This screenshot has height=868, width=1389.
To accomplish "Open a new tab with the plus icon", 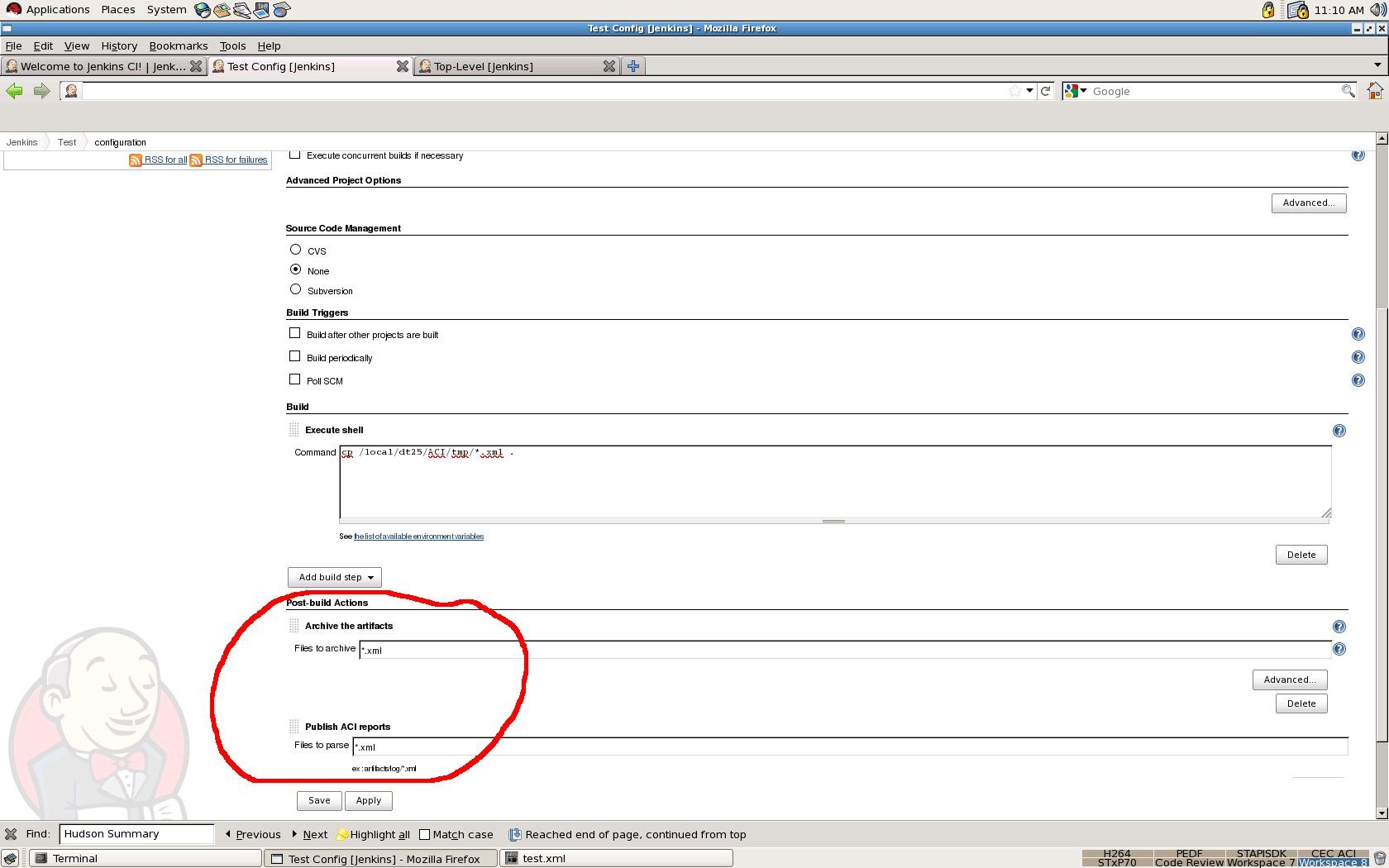I will click(633, 66).
